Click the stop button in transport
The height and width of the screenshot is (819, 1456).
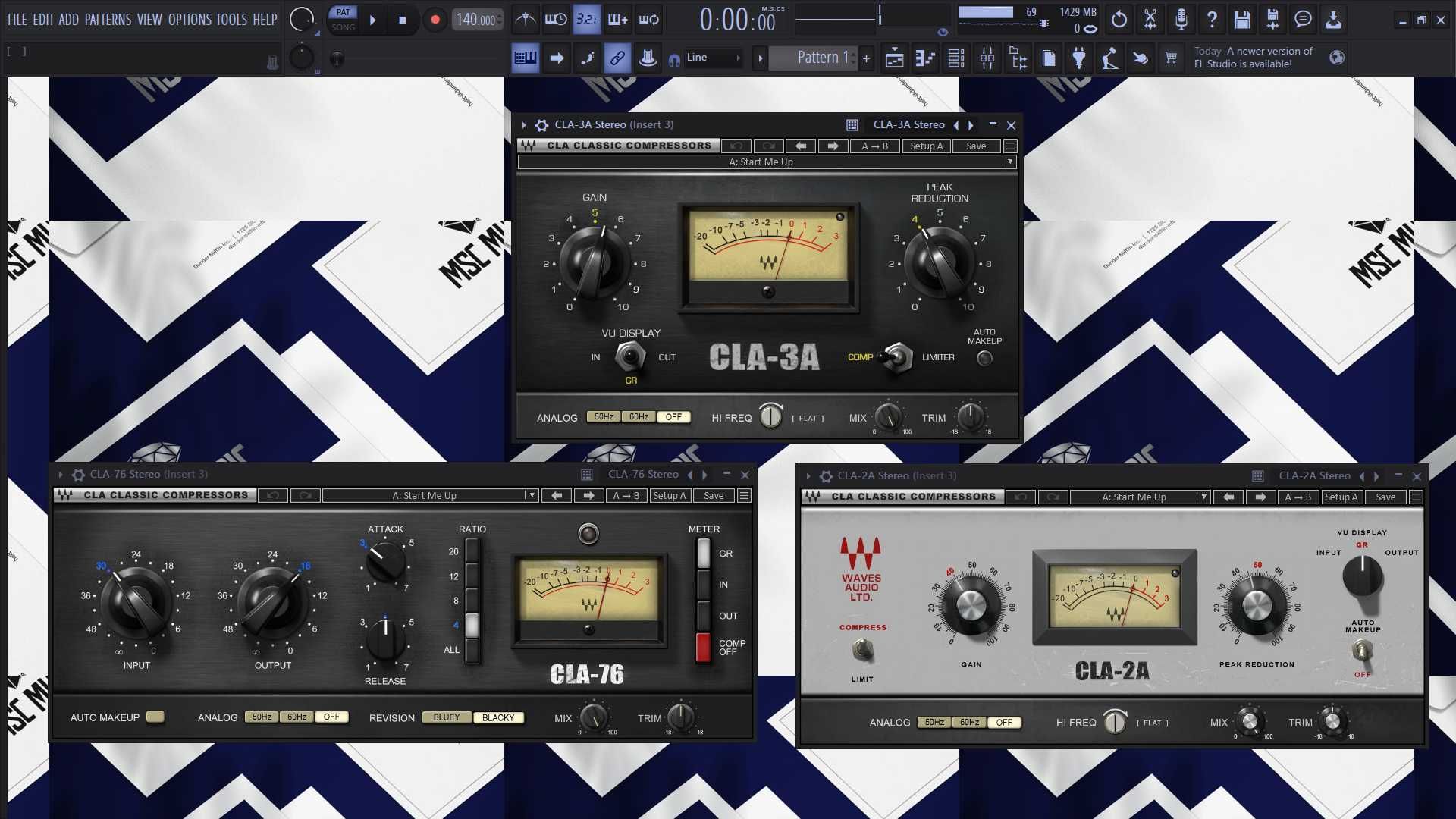tap(403, 20)
